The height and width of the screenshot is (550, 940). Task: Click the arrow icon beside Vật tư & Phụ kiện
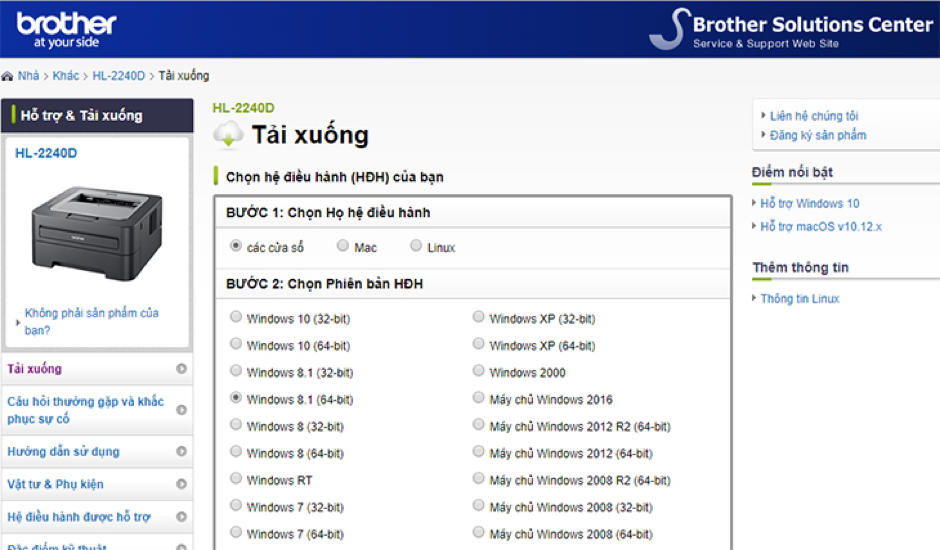(181, 484)
